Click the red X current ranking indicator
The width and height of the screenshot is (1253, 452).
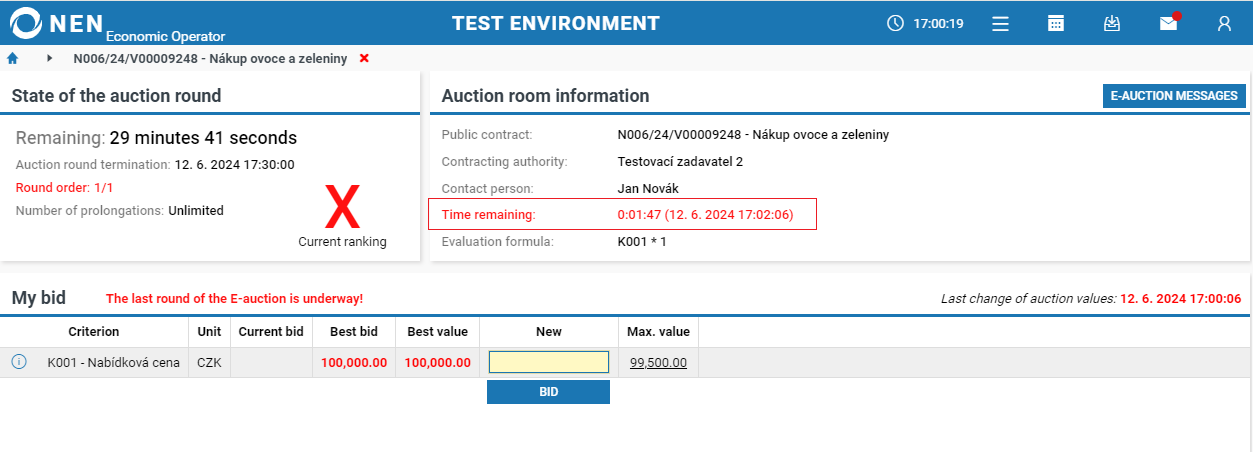point(342,209)
